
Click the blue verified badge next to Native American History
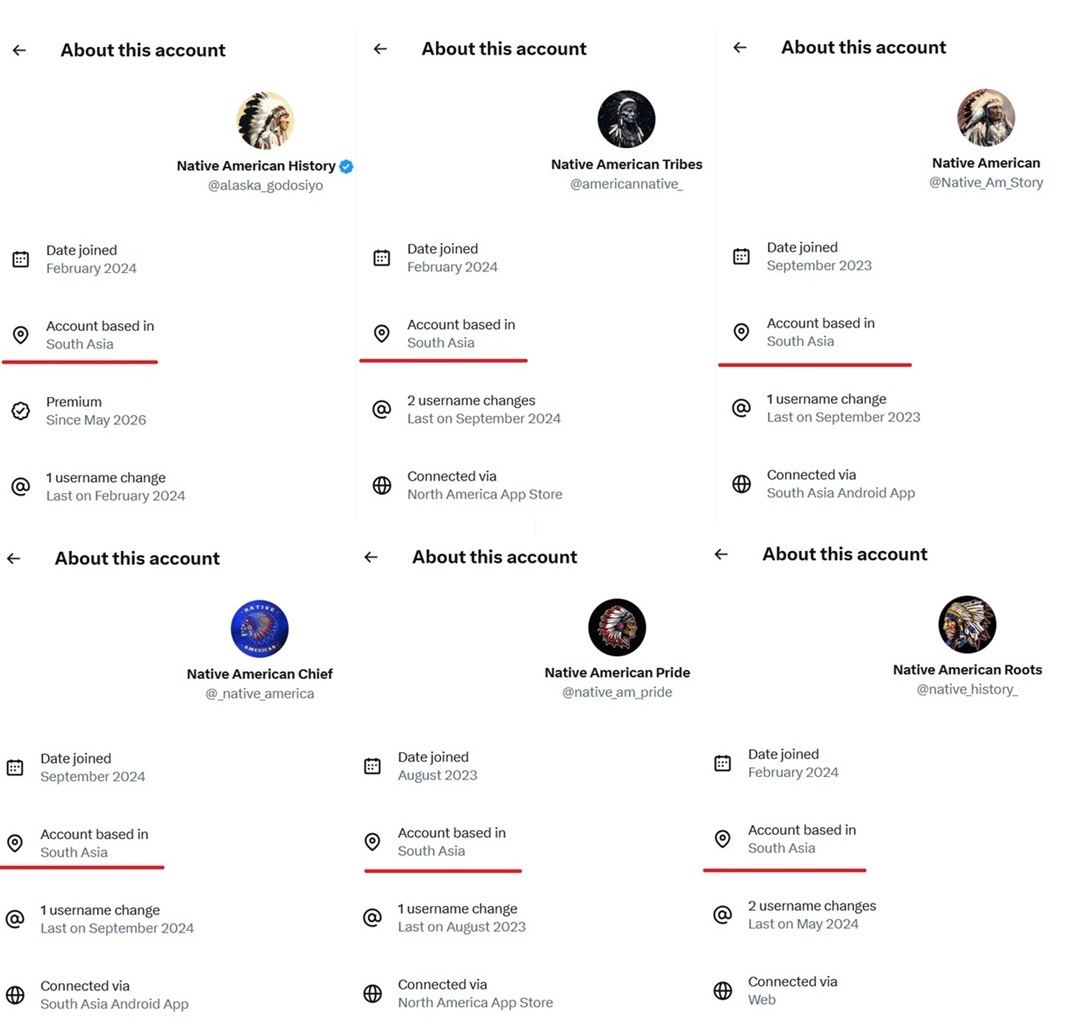347,166
